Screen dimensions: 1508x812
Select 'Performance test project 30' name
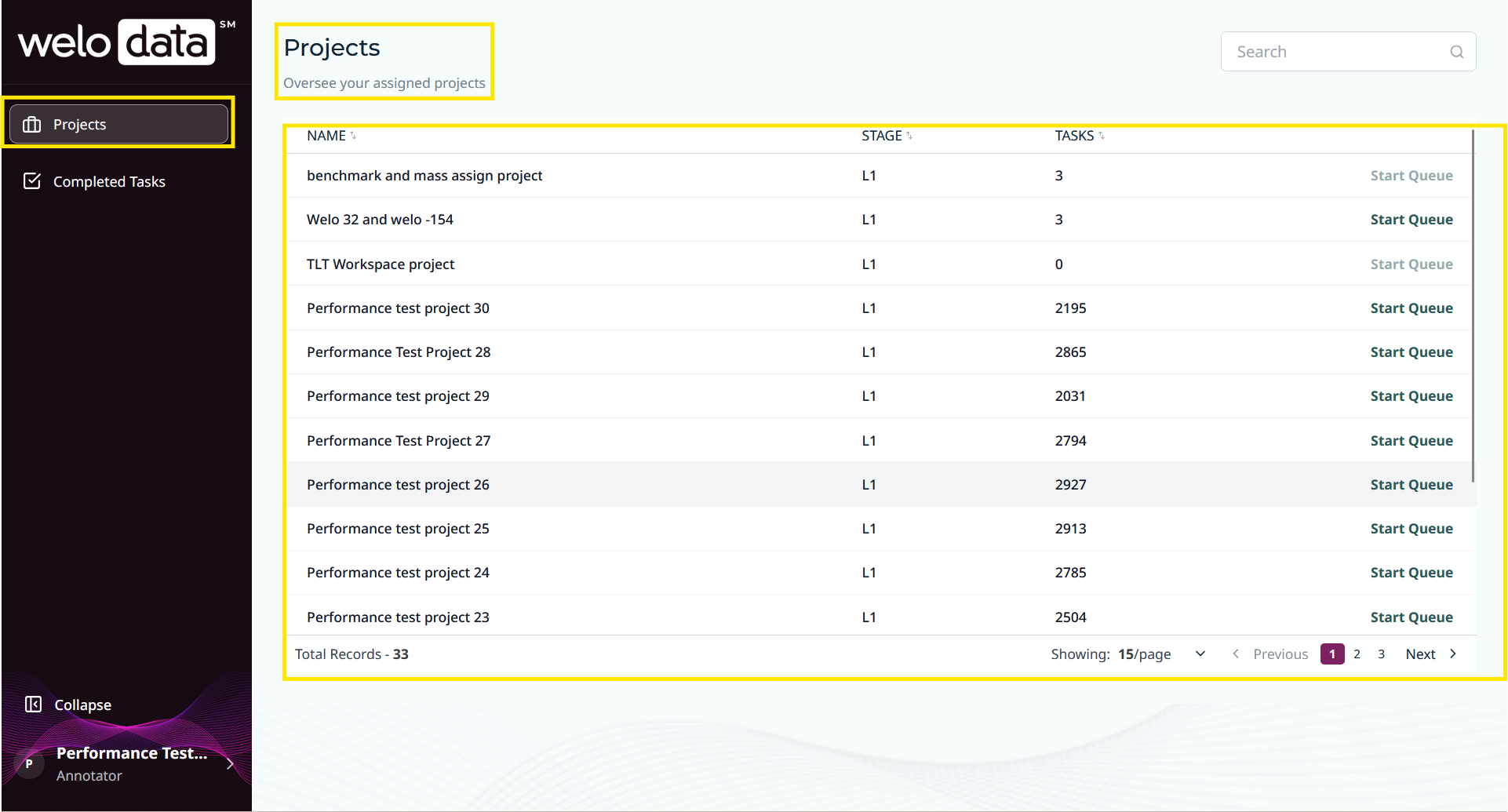point(398,308)
